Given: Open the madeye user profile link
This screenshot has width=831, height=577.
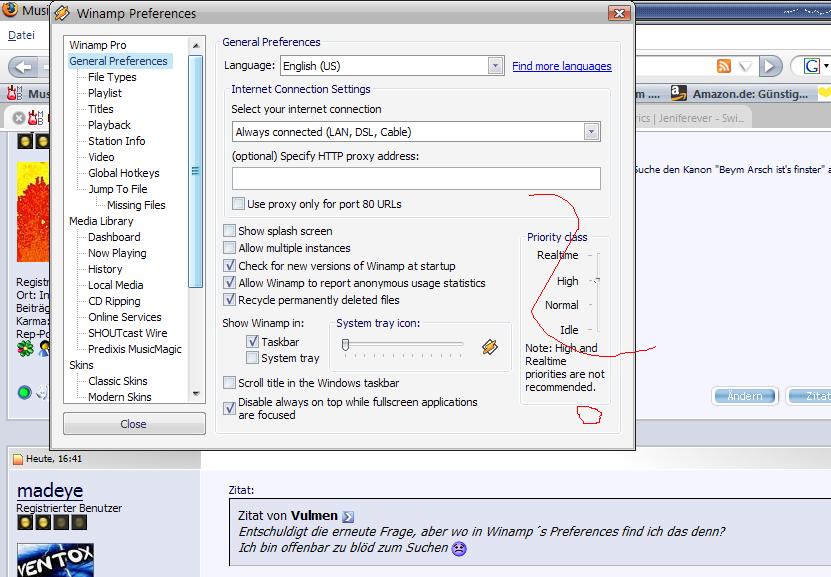Looking at the screenshot, I should pyautogui.click(x=50, y=490).
